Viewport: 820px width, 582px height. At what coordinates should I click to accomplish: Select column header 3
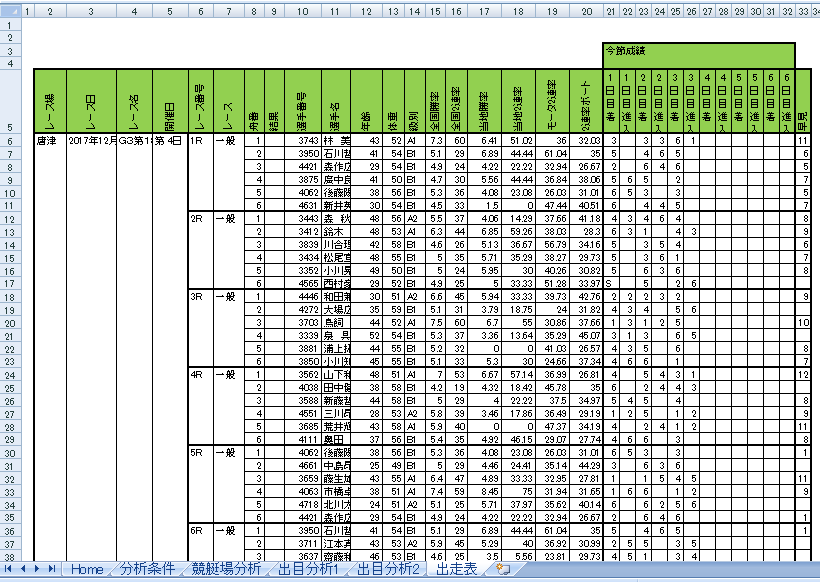pos(91,11)
